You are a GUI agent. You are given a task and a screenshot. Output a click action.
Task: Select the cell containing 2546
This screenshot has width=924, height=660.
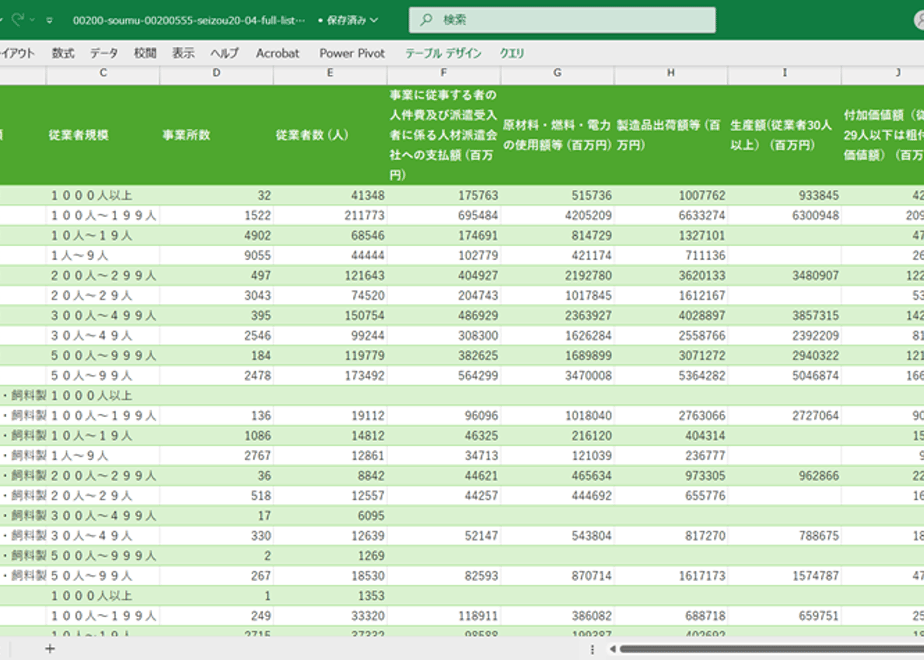point(216,335)
